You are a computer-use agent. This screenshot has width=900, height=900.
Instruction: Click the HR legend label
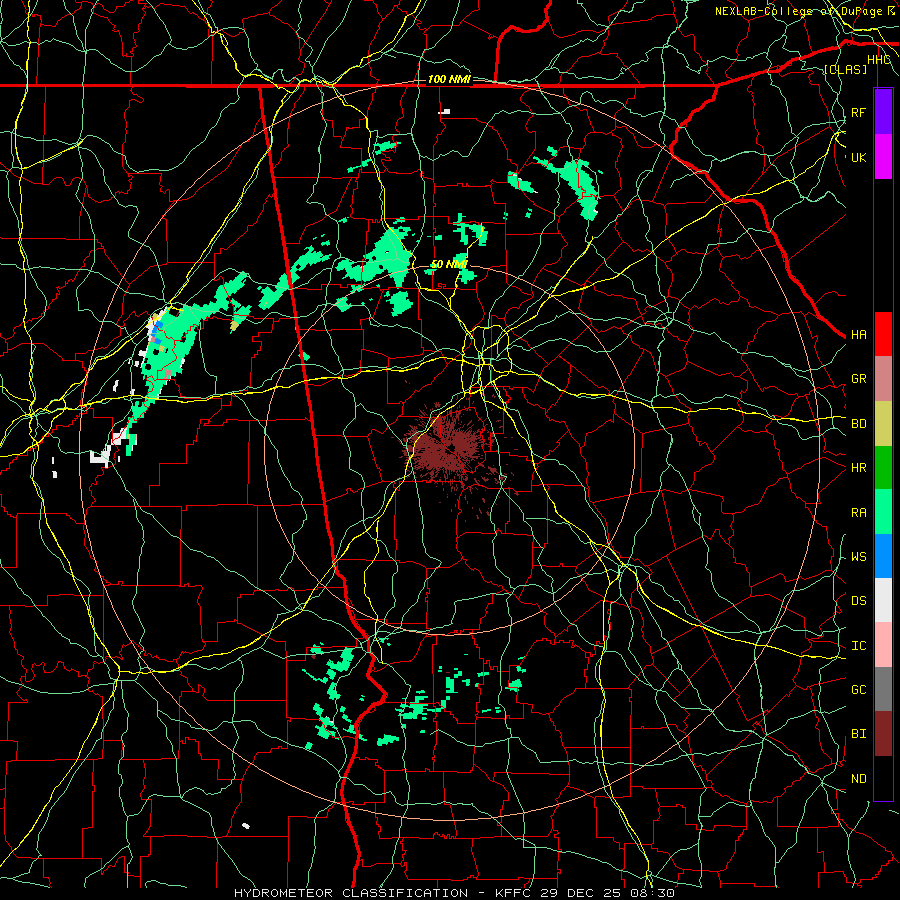pos(859,468)
